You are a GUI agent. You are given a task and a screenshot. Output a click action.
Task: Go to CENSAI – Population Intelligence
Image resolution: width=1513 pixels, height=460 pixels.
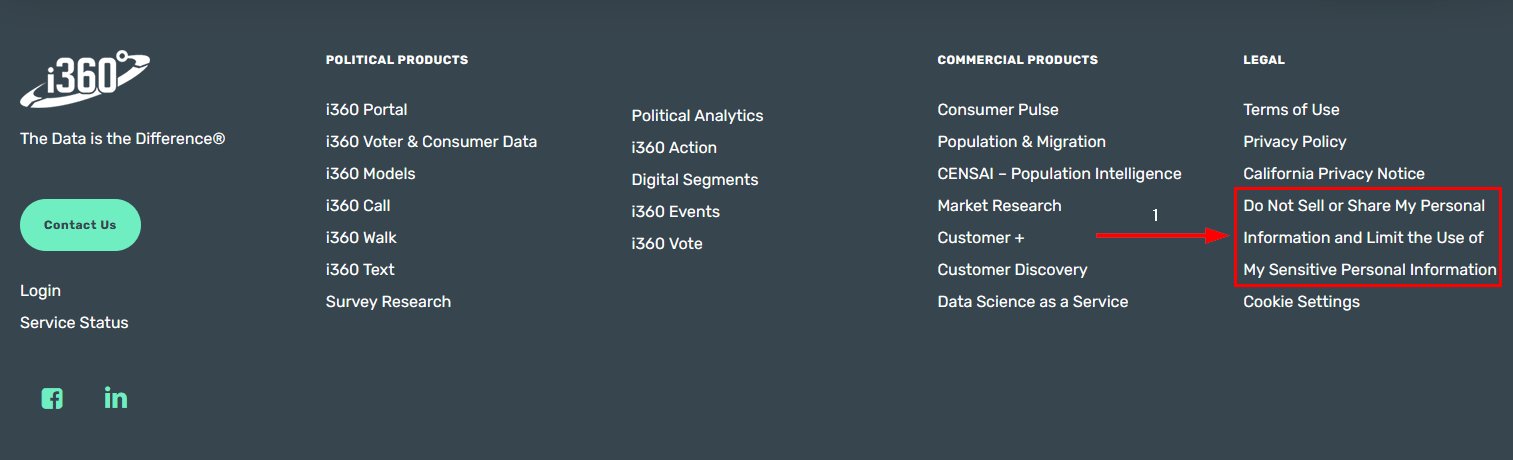tap(1059, 174)
